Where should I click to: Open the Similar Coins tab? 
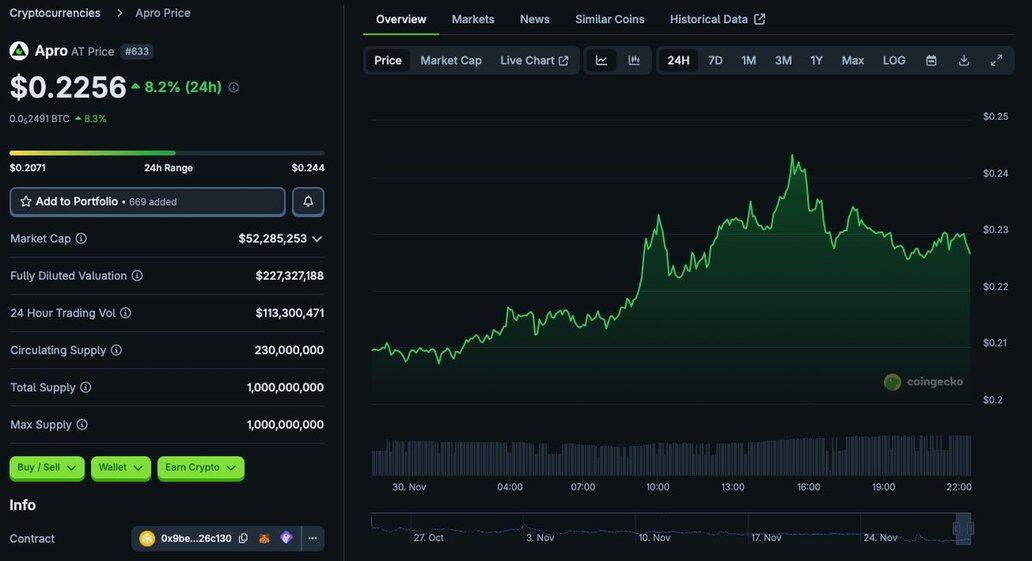(609, 19)
